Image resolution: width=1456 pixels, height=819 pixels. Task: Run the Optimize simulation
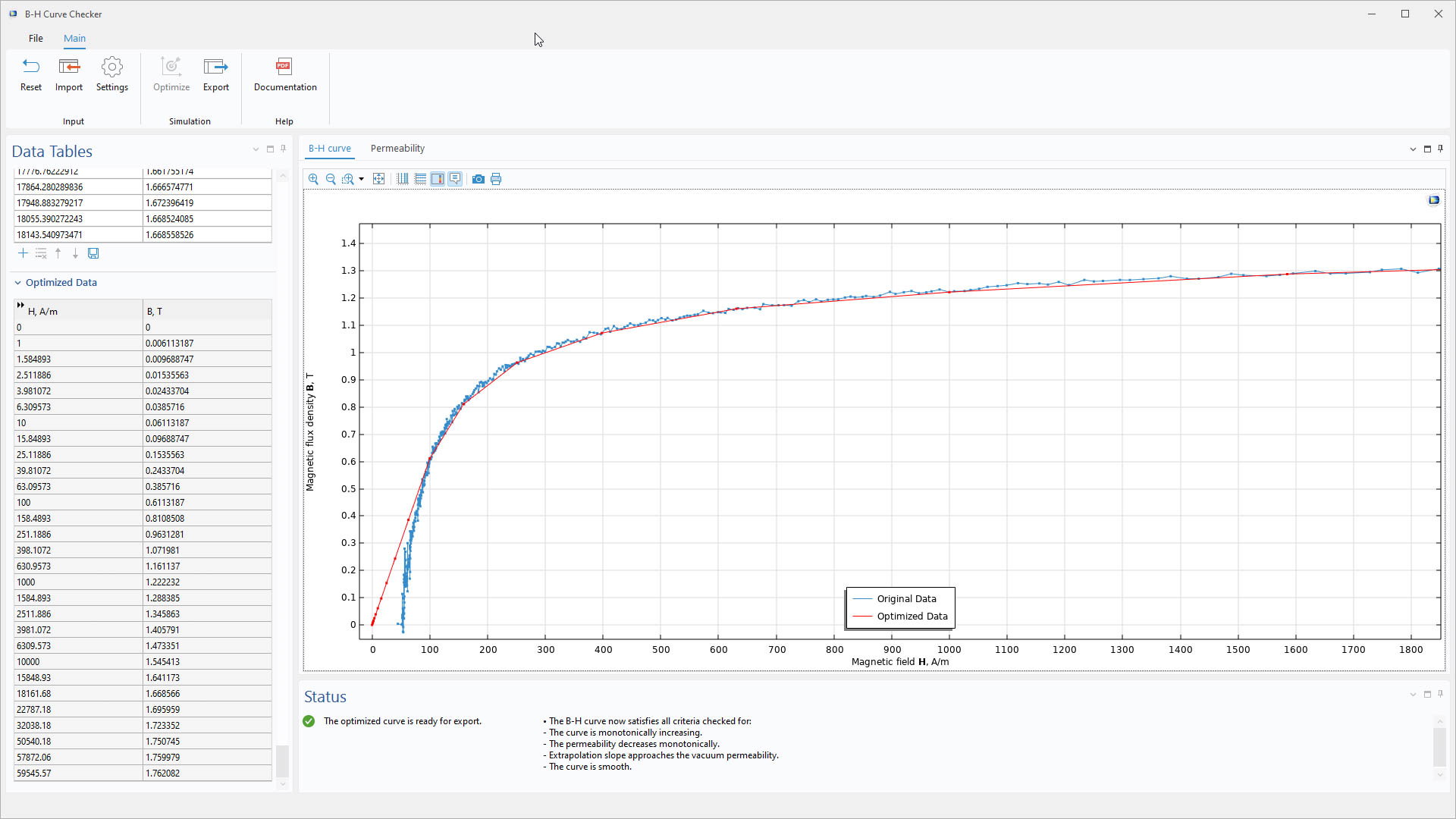click(171, 74)
